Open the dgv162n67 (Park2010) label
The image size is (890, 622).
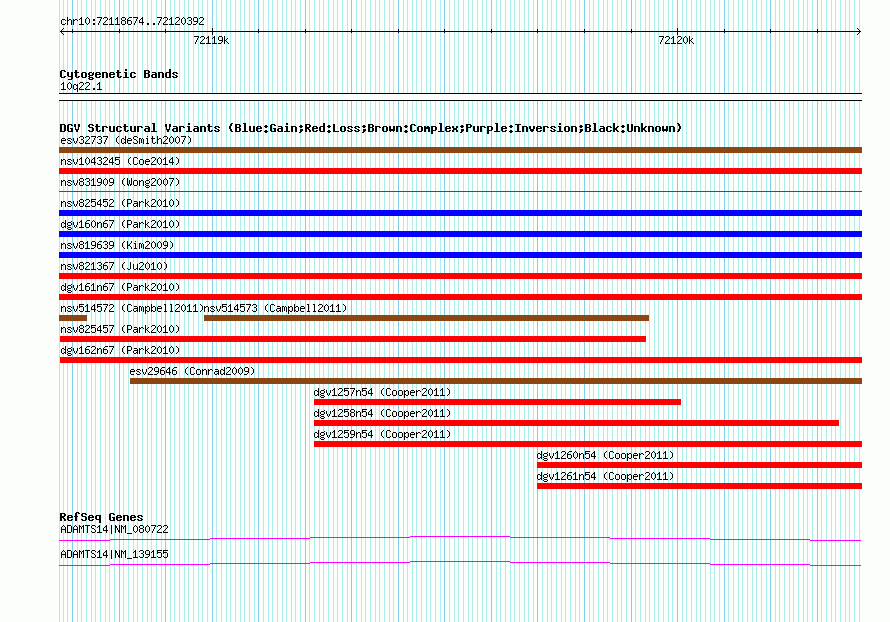pos(120,350)
